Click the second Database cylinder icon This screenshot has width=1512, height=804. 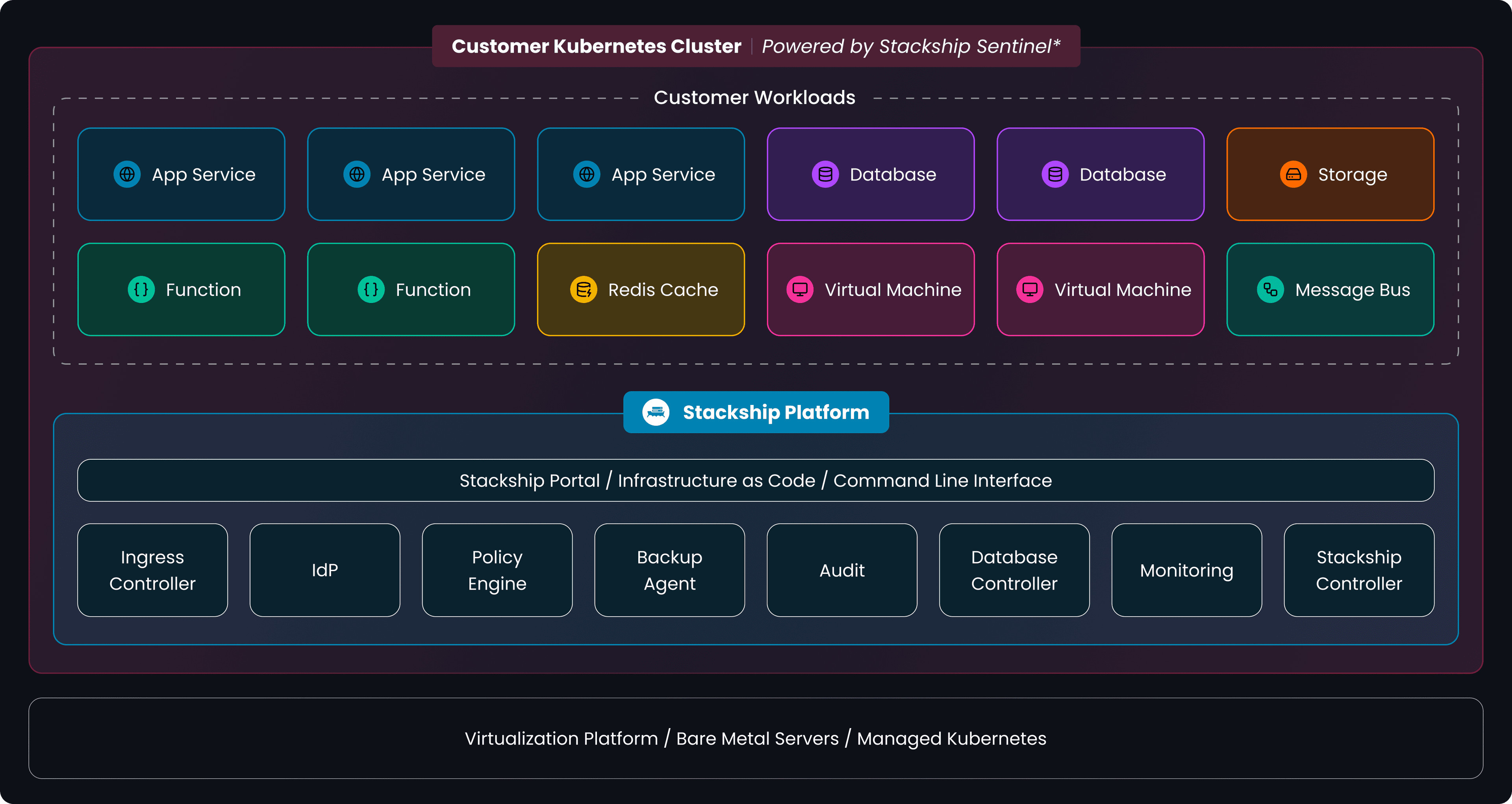coord(1055,174)
